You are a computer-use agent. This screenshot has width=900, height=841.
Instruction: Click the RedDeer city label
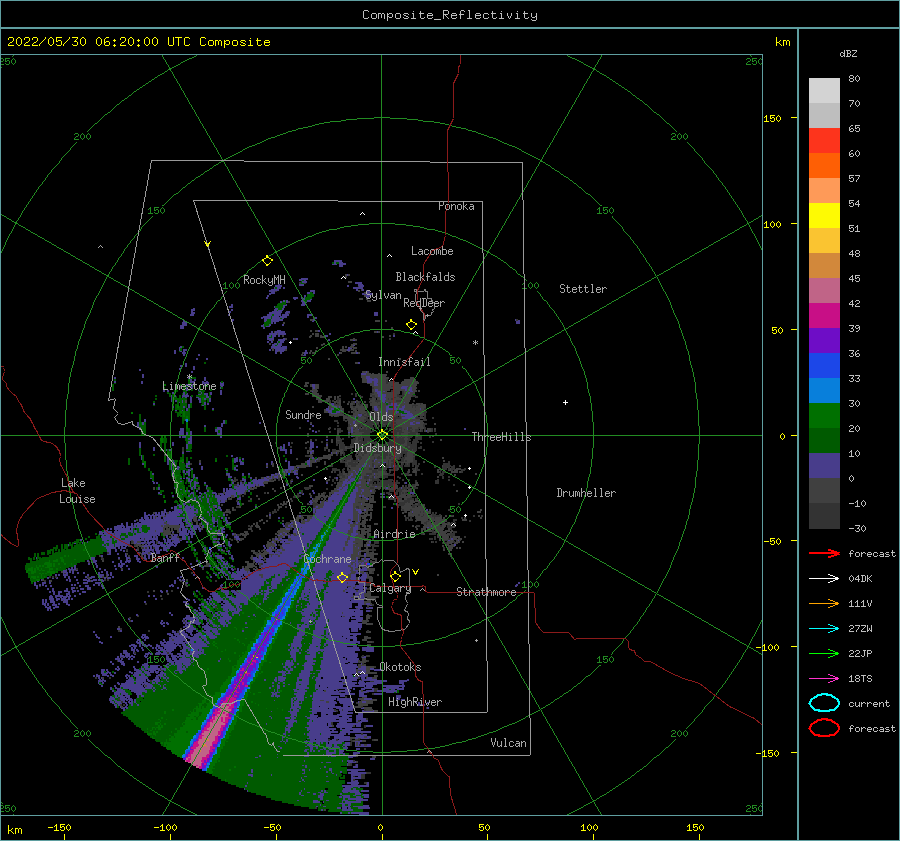[424, 303]
